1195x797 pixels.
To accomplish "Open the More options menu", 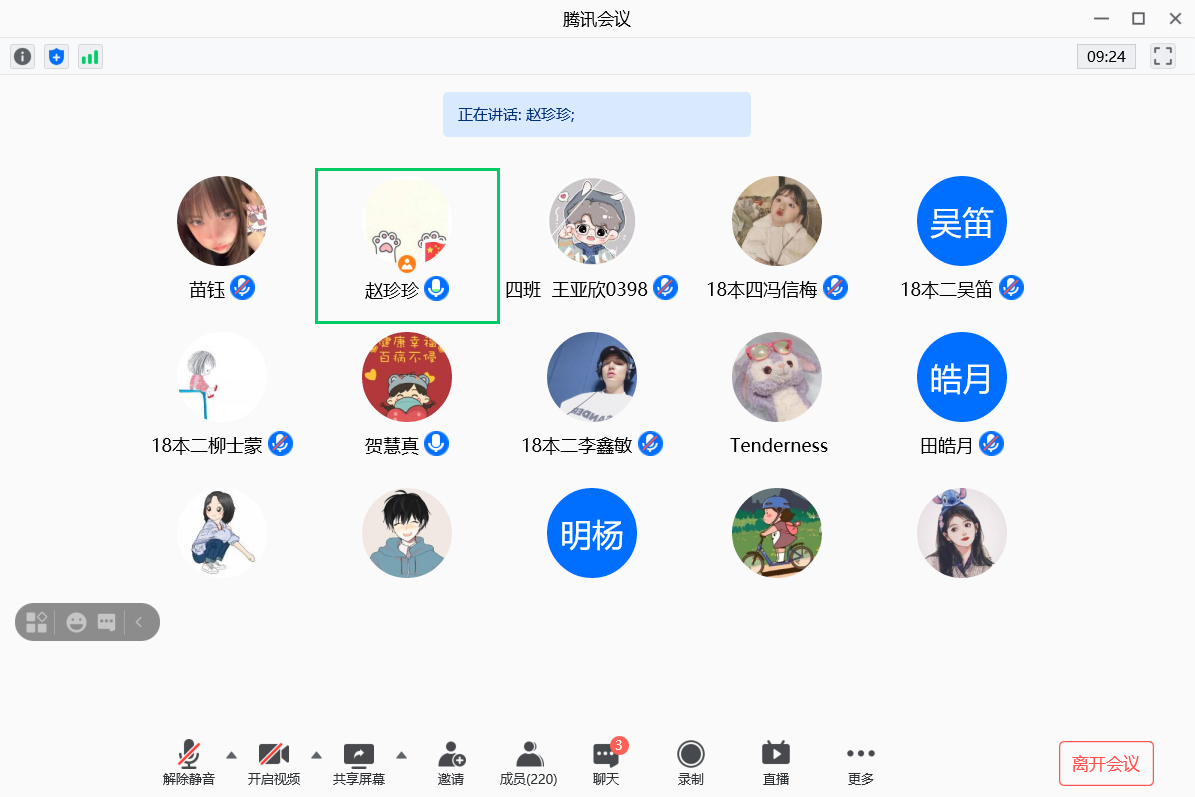I will pos(860,763).
